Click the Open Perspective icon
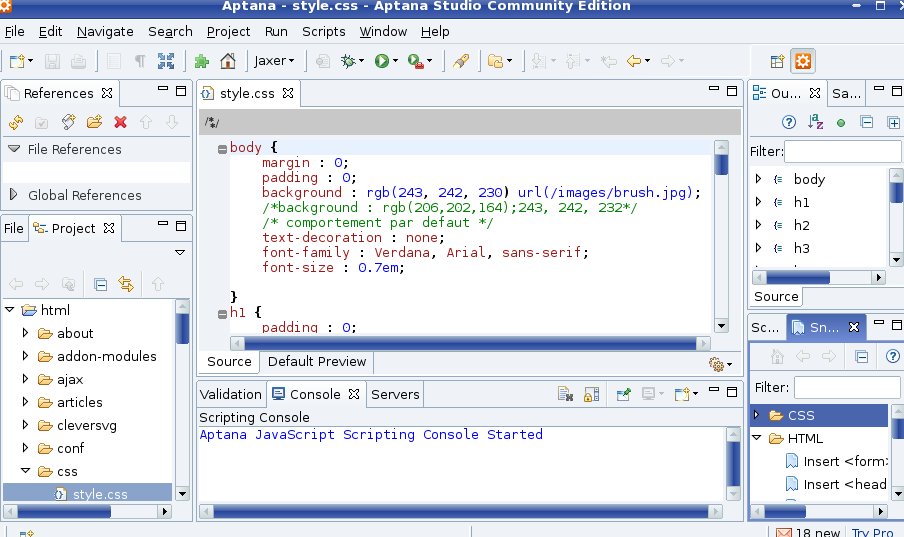904x537 pixels. point(777,61)
